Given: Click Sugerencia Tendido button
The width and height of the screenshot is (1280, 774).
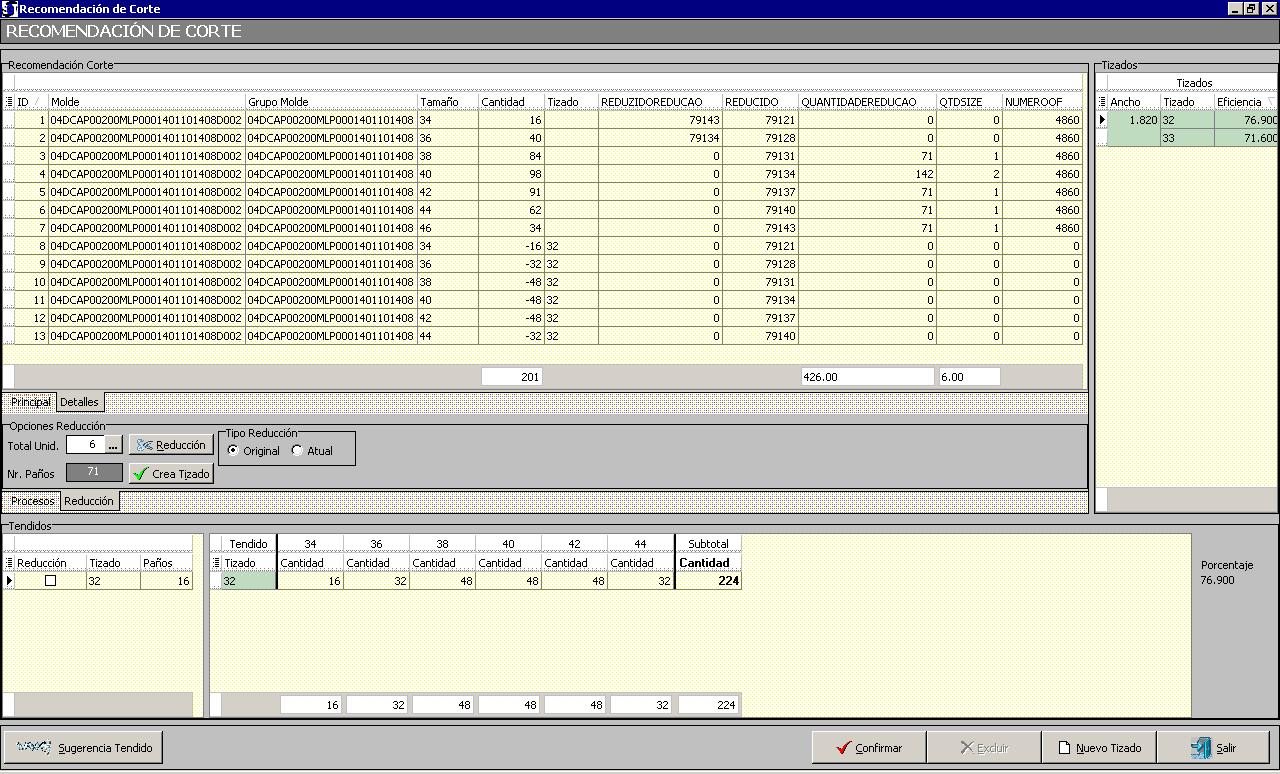Looking at the screenshot, I should coord(83,747).
